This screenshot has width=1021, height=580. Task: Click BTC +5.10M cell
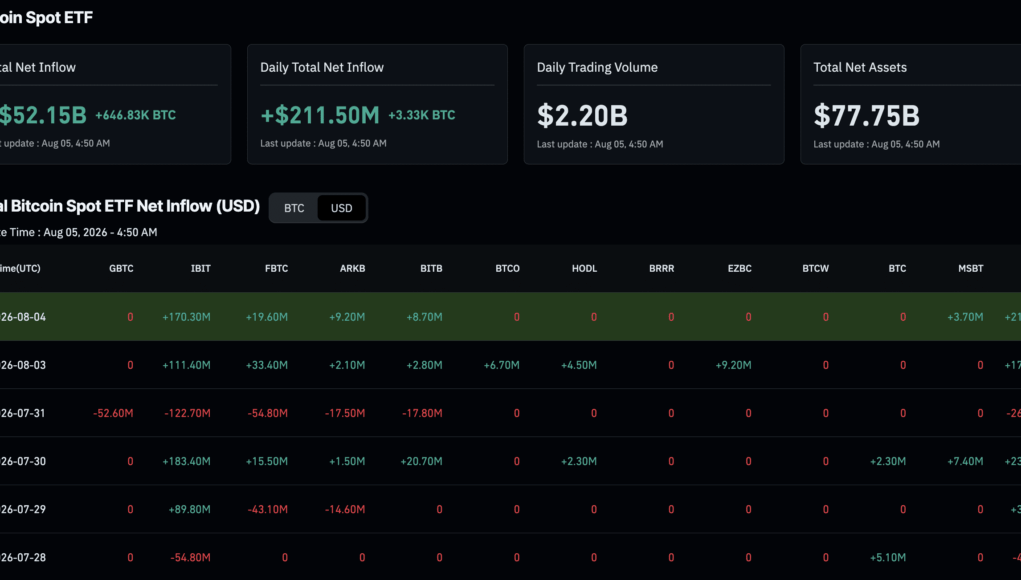(x=888, y=558)
